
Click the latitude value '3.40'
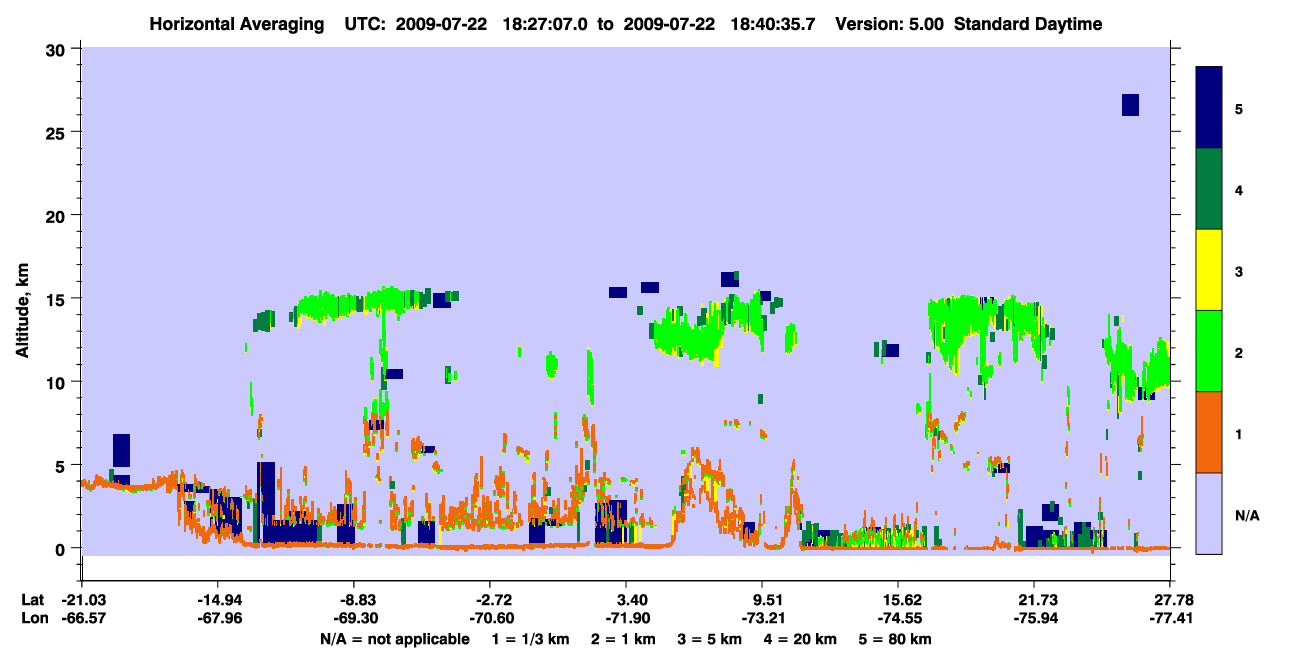click(x=634, y=600)
